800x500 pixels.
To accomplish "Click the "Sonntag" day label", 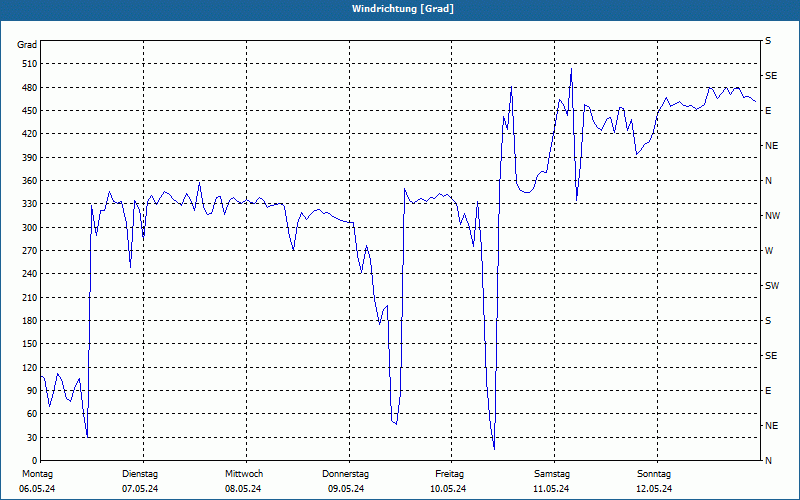I will tap(654, 474).
